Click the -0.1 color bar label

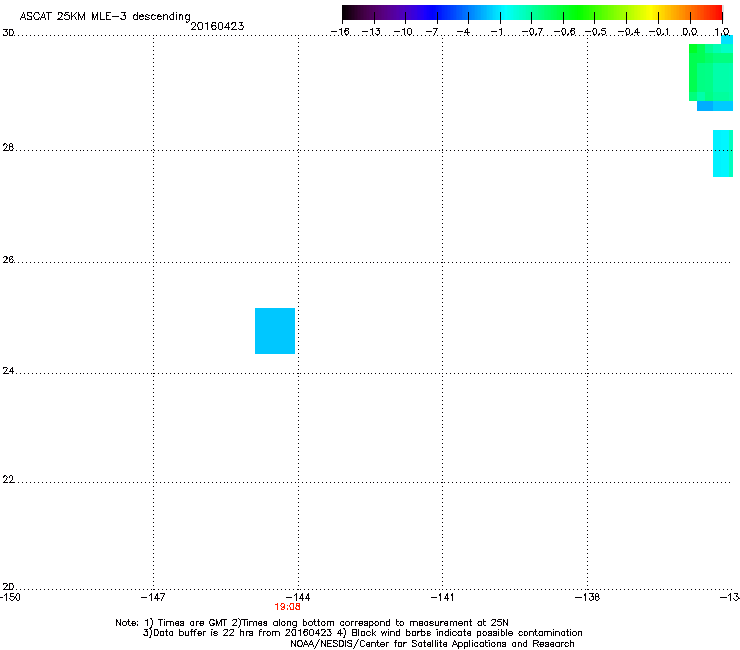click(x=659, y=32)
